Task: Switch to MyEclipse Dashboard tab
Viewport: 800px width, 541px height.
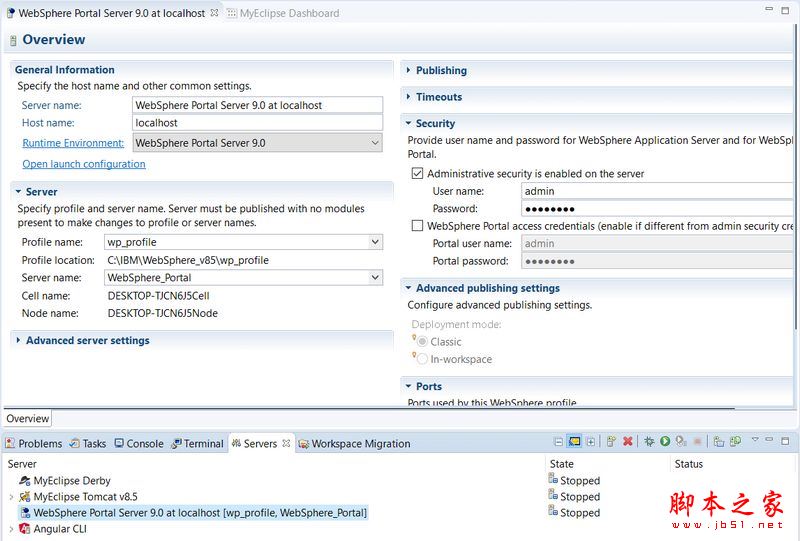Action: coord(283,13)
